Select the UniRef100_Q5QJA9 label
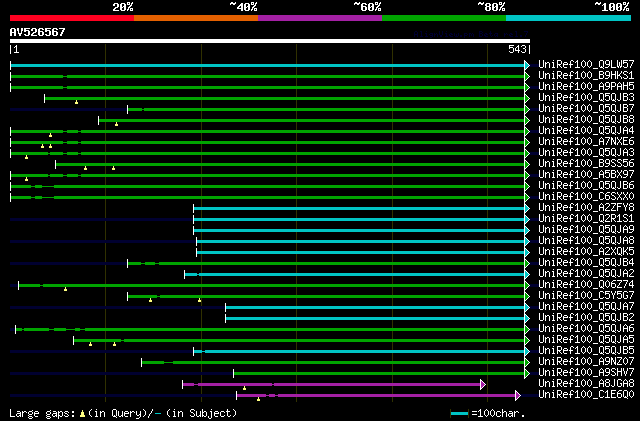Screen dimensions: 640x421 coord(586,230)
